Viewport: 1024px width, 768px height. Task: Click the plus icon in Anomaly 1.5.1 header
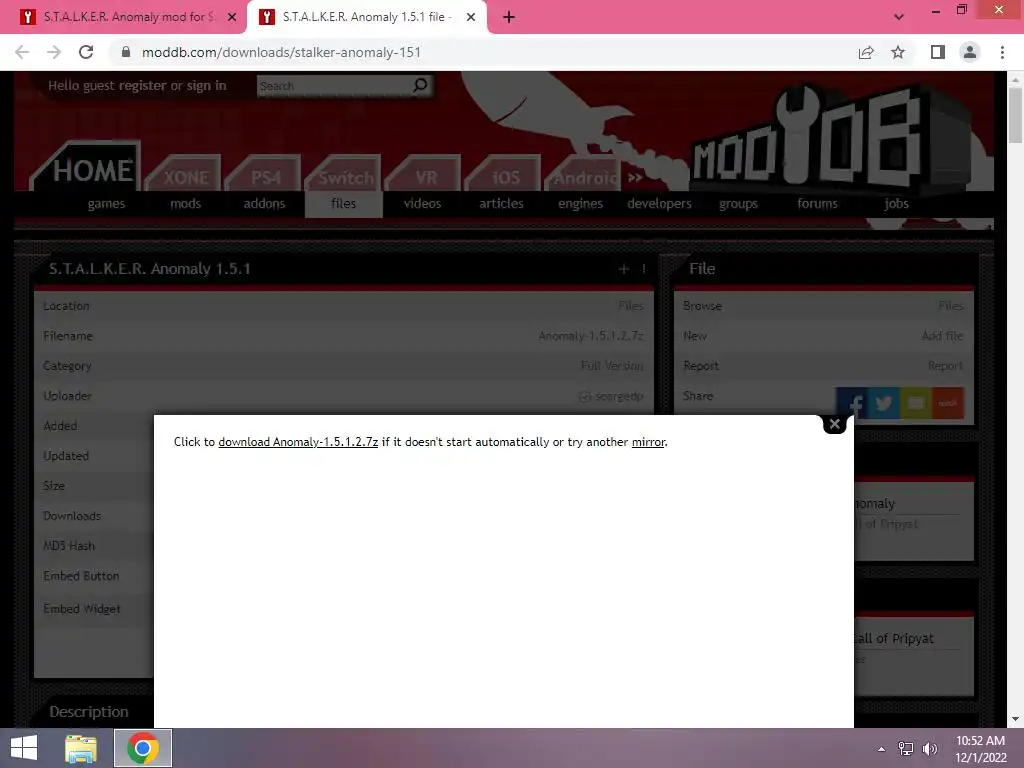pos(624,269)
